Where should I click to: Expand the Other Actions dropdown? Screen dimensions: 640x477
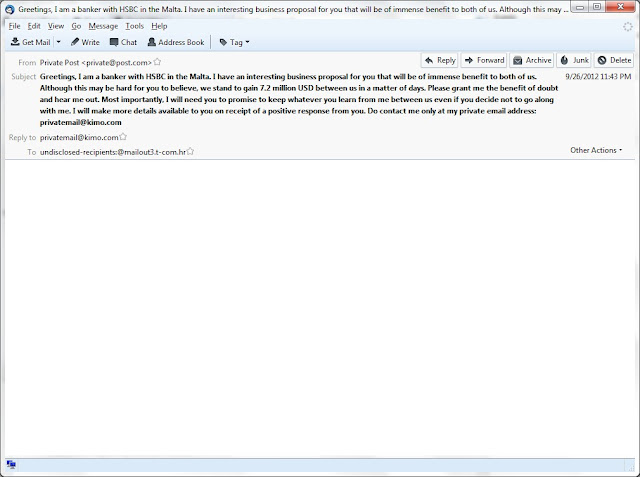pos(596,150)
